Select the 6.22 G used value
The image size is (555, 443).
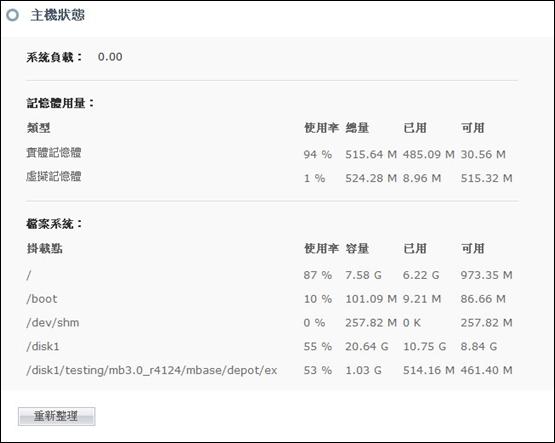[421, 275]
